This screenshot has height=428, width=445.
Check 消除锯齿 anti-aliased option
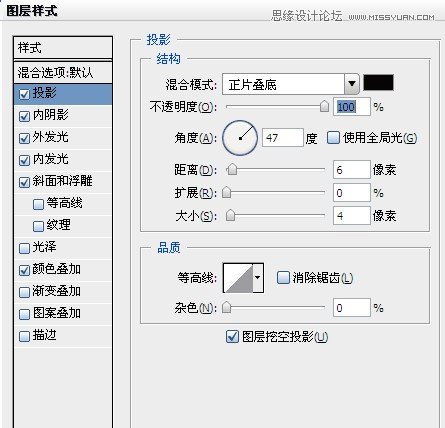(283, 278)
